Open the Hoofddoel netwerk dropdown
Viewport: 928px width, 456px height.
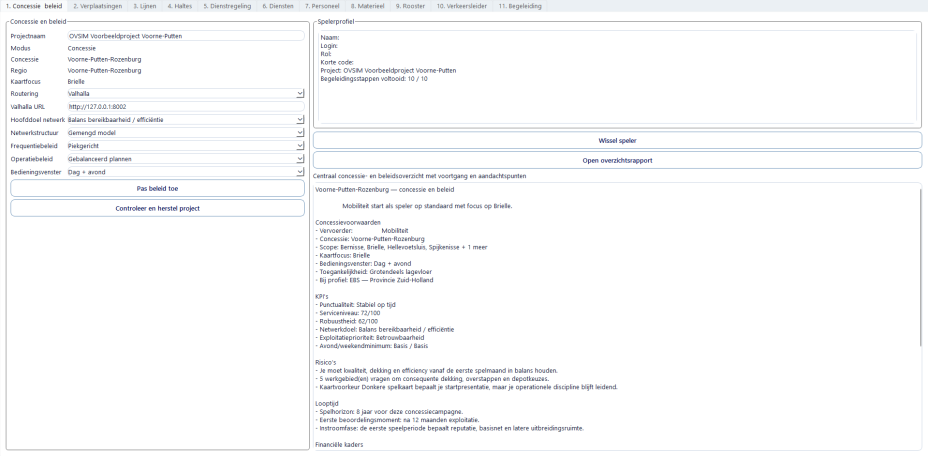tap(185, 119)
